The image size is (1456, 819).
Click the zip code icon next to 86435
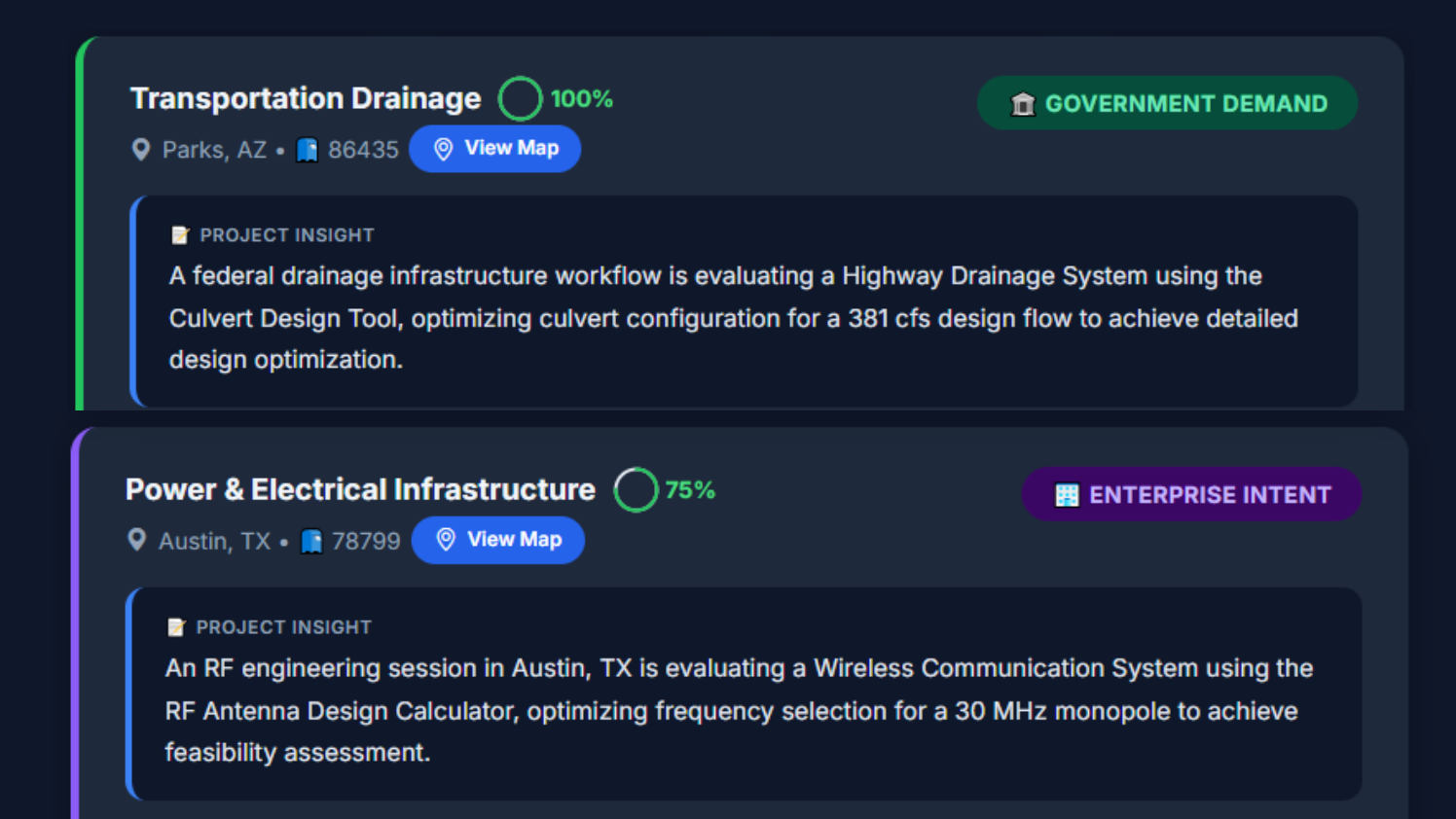point(308,150)
